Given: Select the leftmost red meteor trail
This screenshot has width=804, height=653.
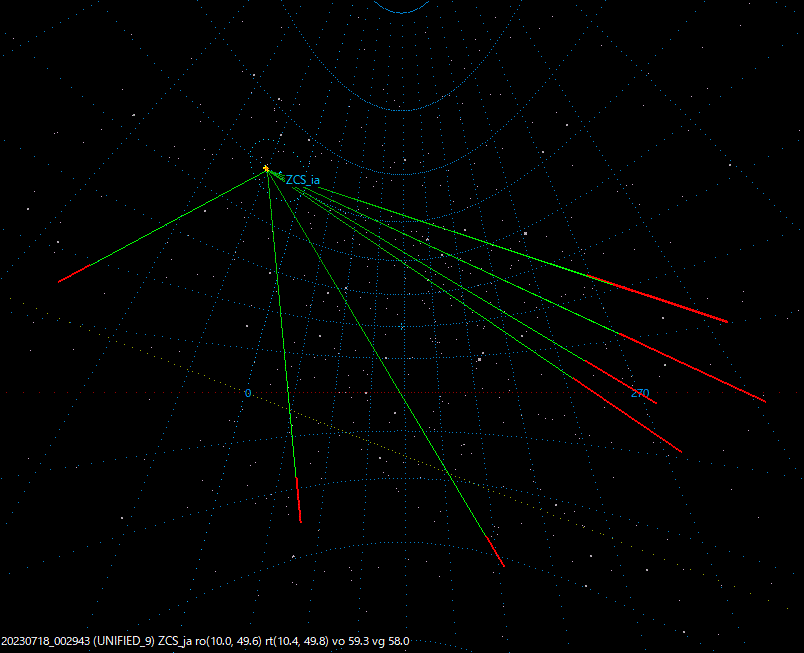Looking at the screenshot, I should click(75, 275).
